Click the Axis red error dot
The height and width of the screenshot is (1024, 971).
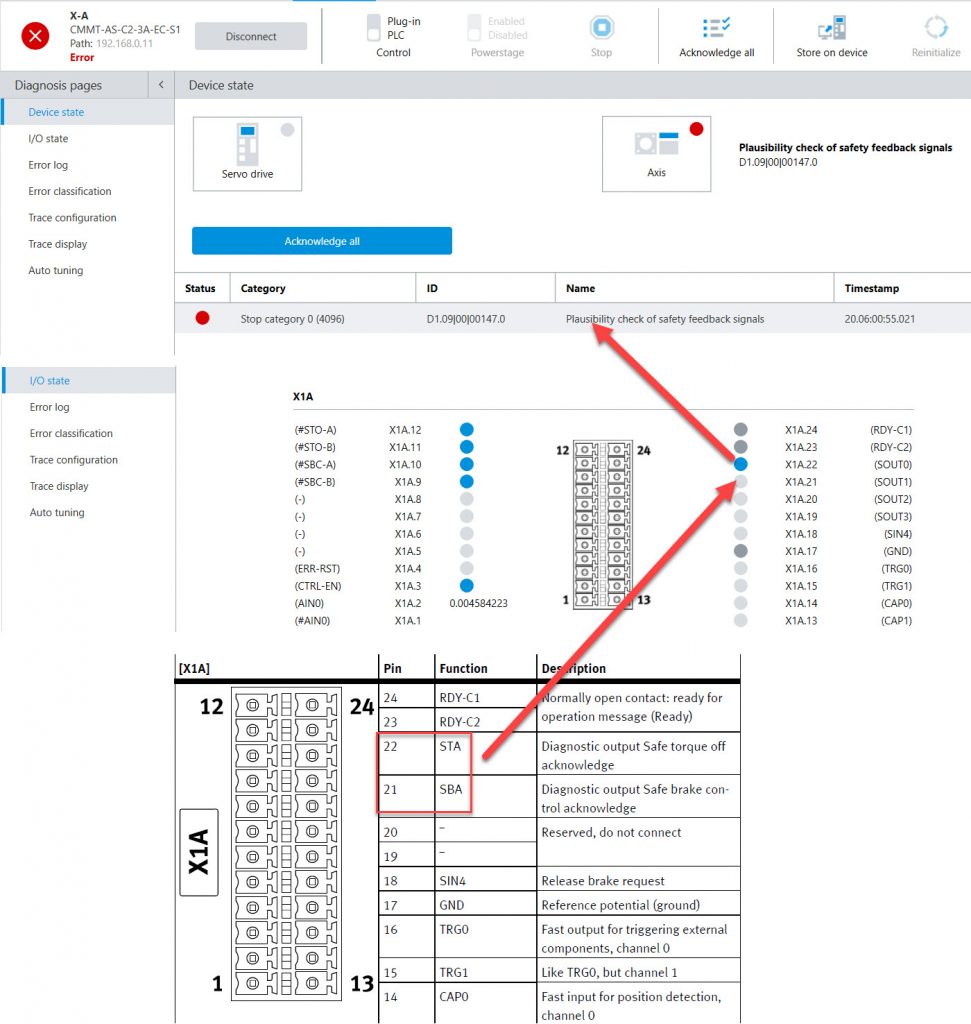(696, 129)
